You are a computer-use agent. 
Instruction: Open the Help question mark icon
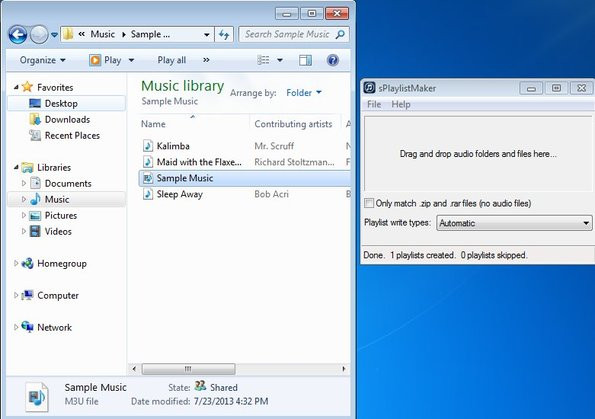point(333,60)
